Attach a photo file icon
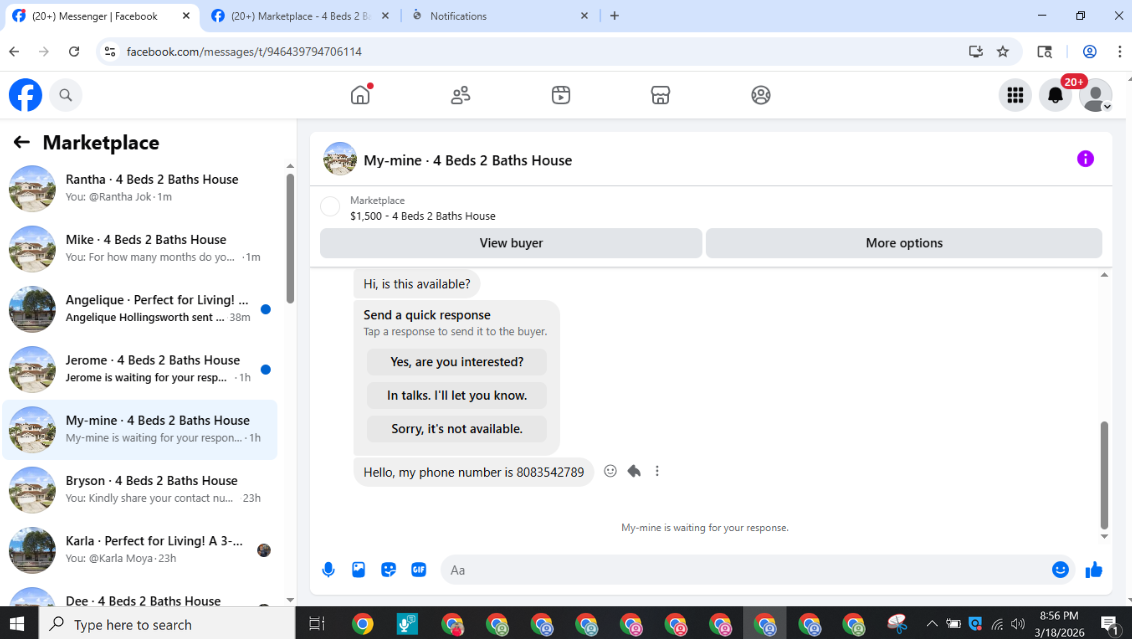Viewport: 1132px width, 639px height. click(359, 570)
